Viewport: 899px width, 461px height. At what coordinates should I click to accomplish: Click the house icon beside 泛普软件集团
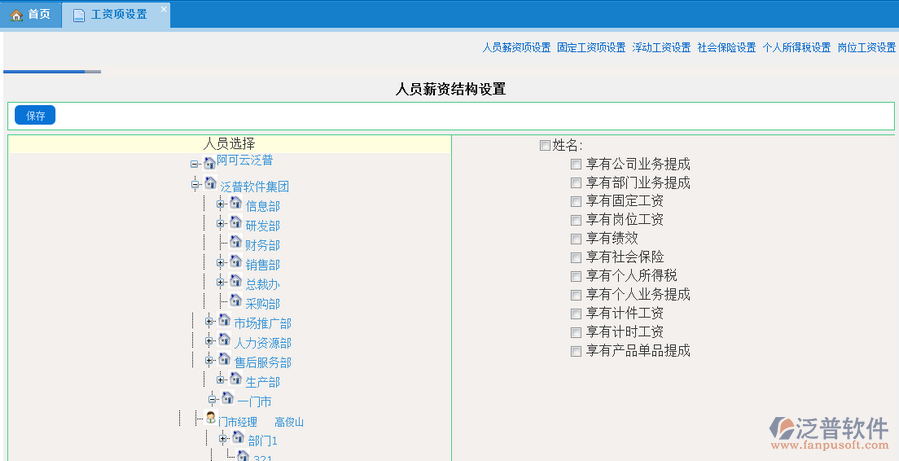tap(211, 185)
